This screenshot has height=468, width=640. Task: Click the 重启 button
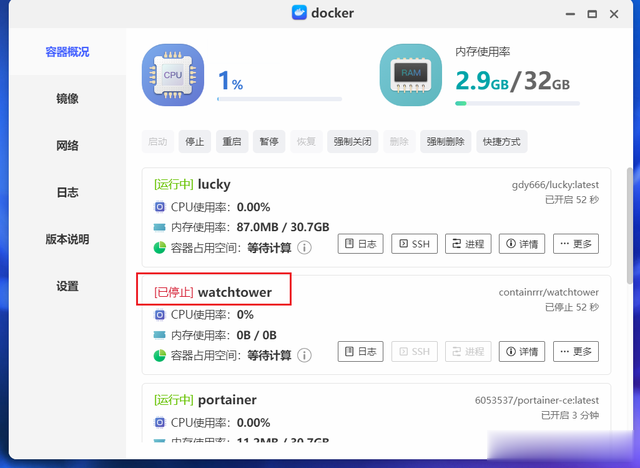pyautogui.click(x=232, y=142)
